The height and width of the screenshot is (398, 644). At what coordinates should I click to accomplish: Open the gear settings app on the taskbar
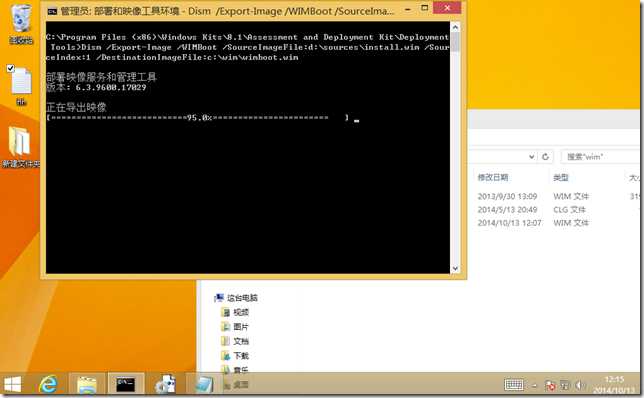(x=165, y=385)
